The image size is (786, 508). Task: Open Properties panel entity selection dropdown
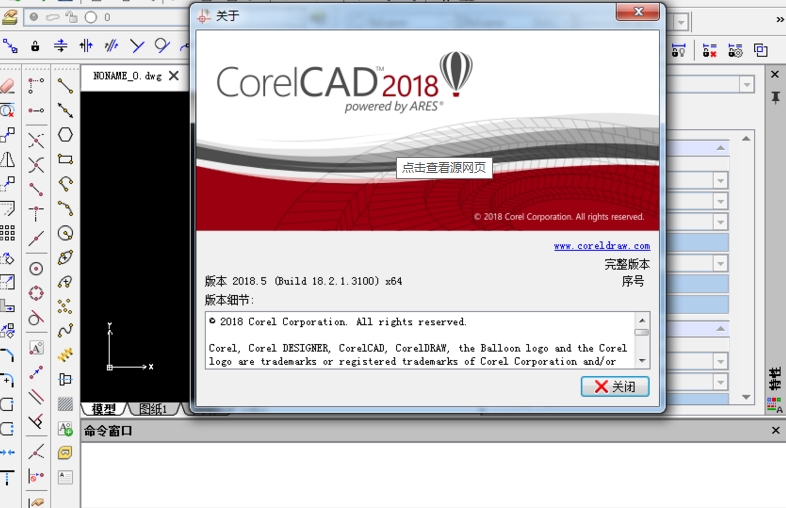point(746,85)
